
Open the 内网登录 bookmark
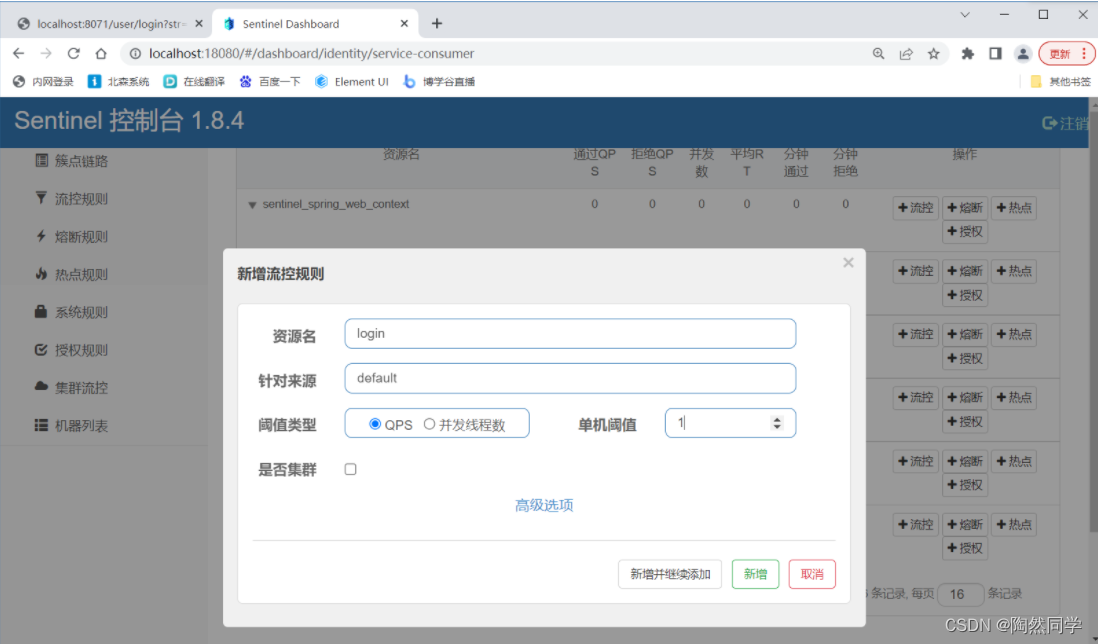pyautogui.click(x=43, y=82)
